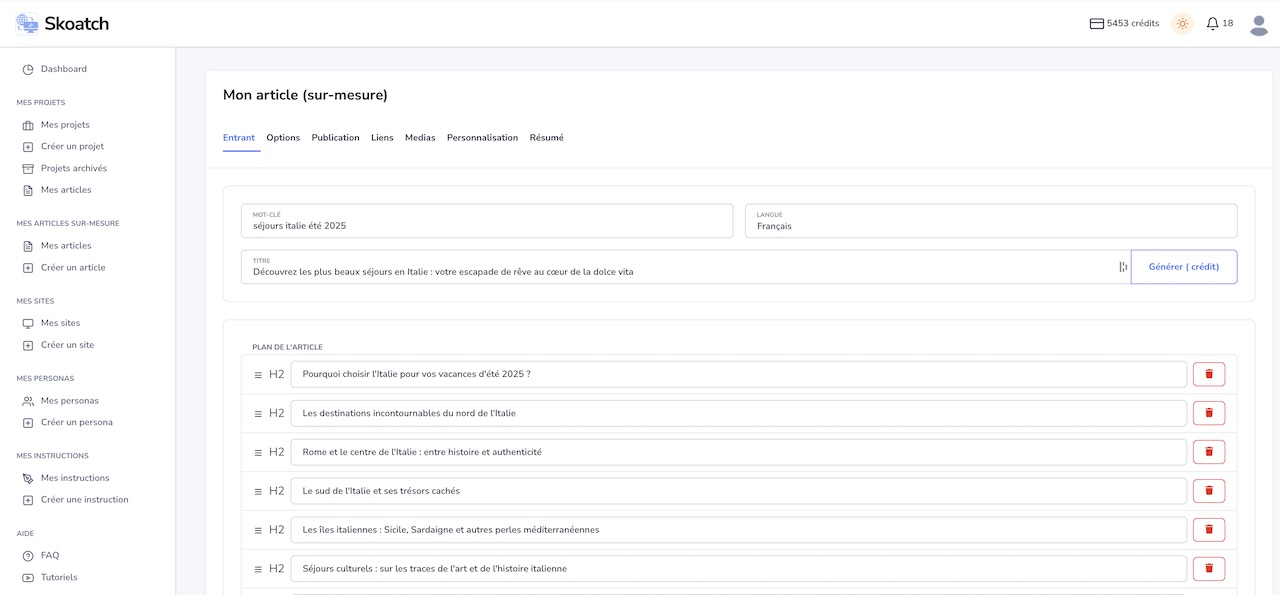Click the Créer un persona plus icon
Image resolution: width=1280 pixels, height=595 pixels.
click(x=28, y=423)
